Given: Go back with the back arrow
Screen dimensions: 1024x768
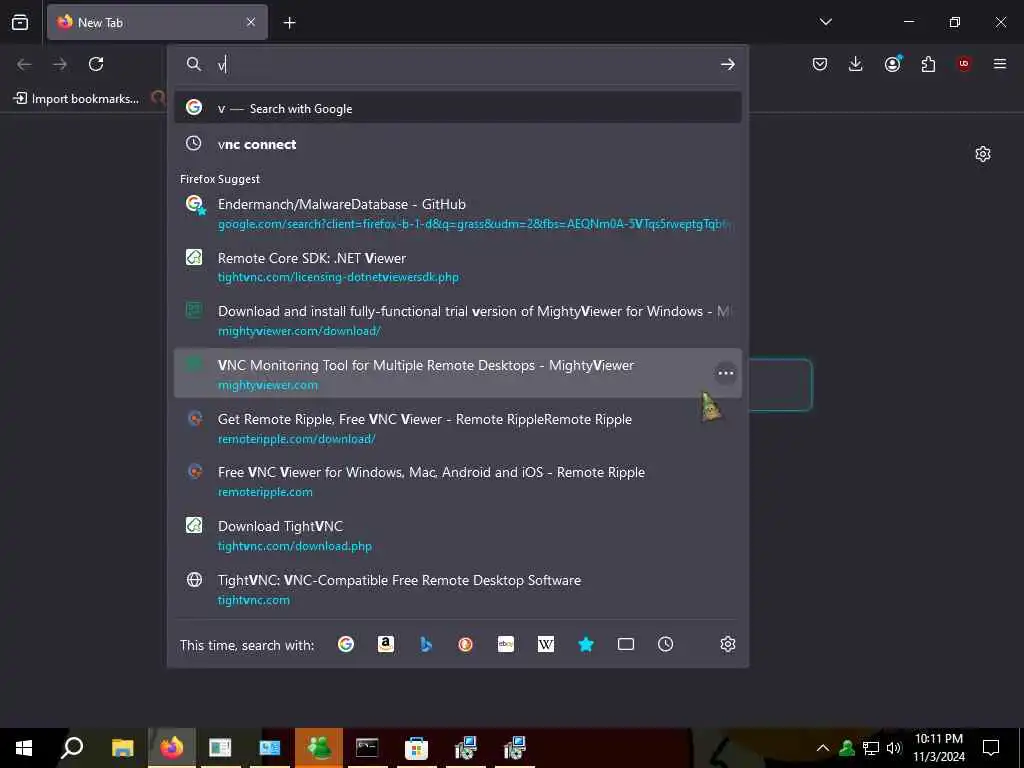Looking at the screenshot, I should pyautogui.click(x=24, y=64).
